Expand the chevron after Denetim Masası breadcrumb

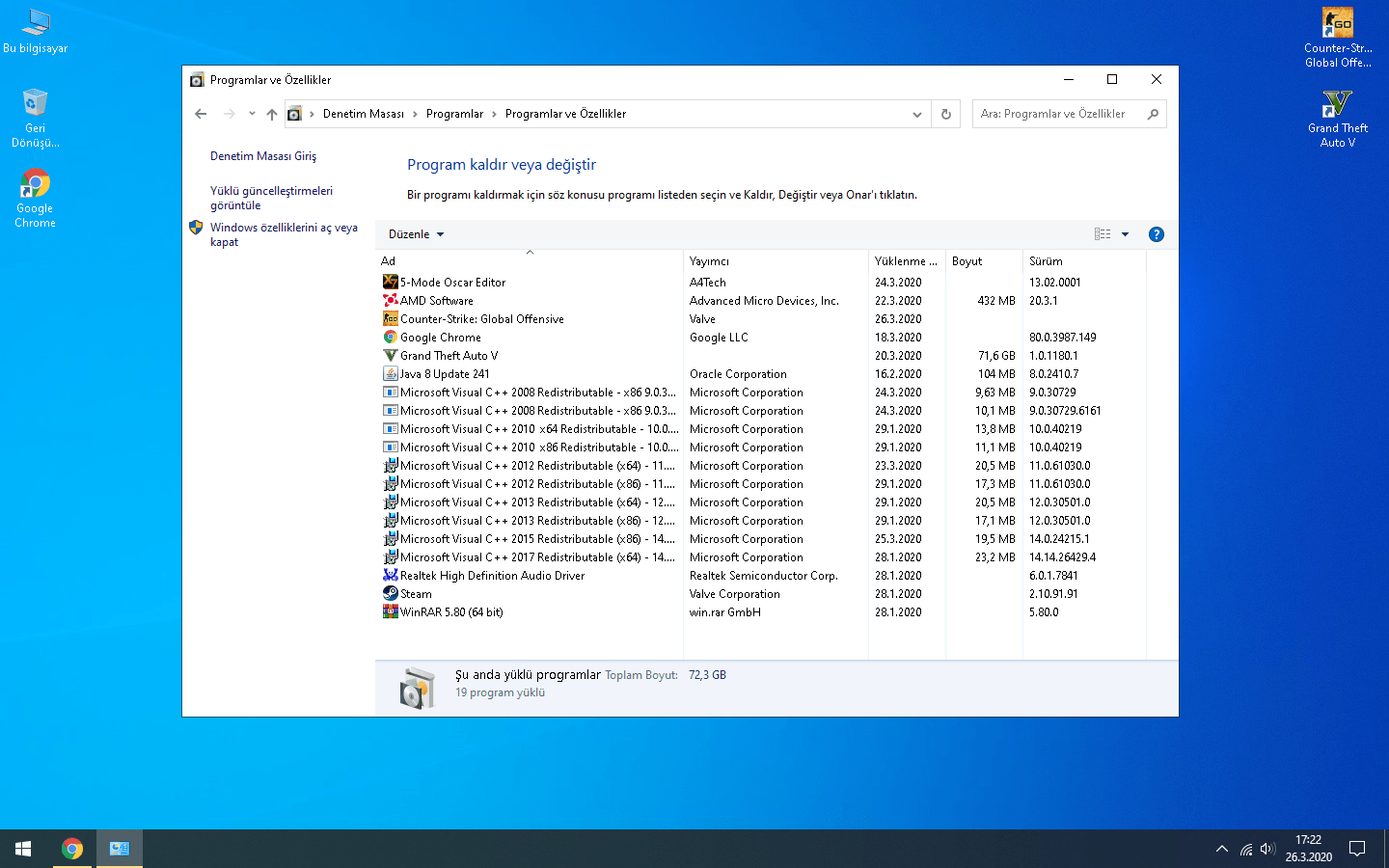(x=415, y=114)
